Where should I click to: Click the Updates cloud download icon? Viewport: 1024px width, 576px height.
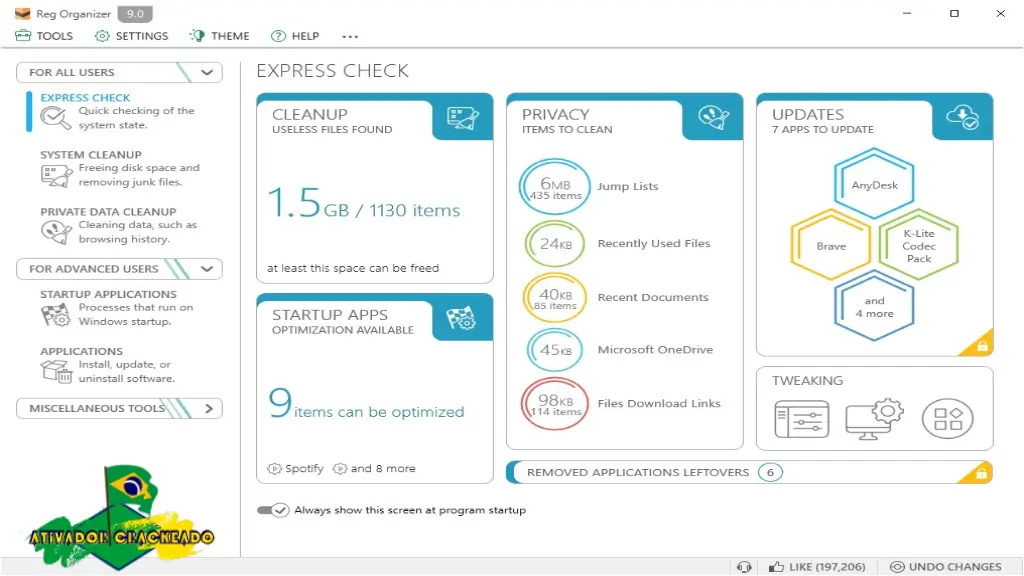point(963,118)
